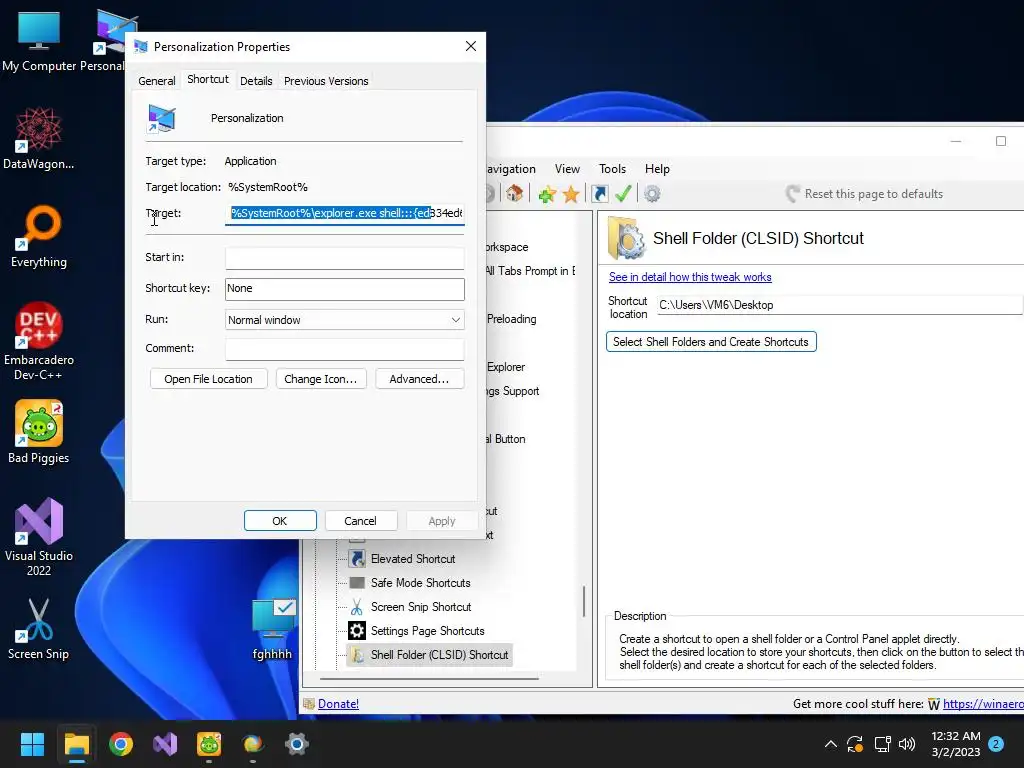The image size is (1024, 768).
Task: Open the notification badge in taskbar
Action: coord(996,744)
